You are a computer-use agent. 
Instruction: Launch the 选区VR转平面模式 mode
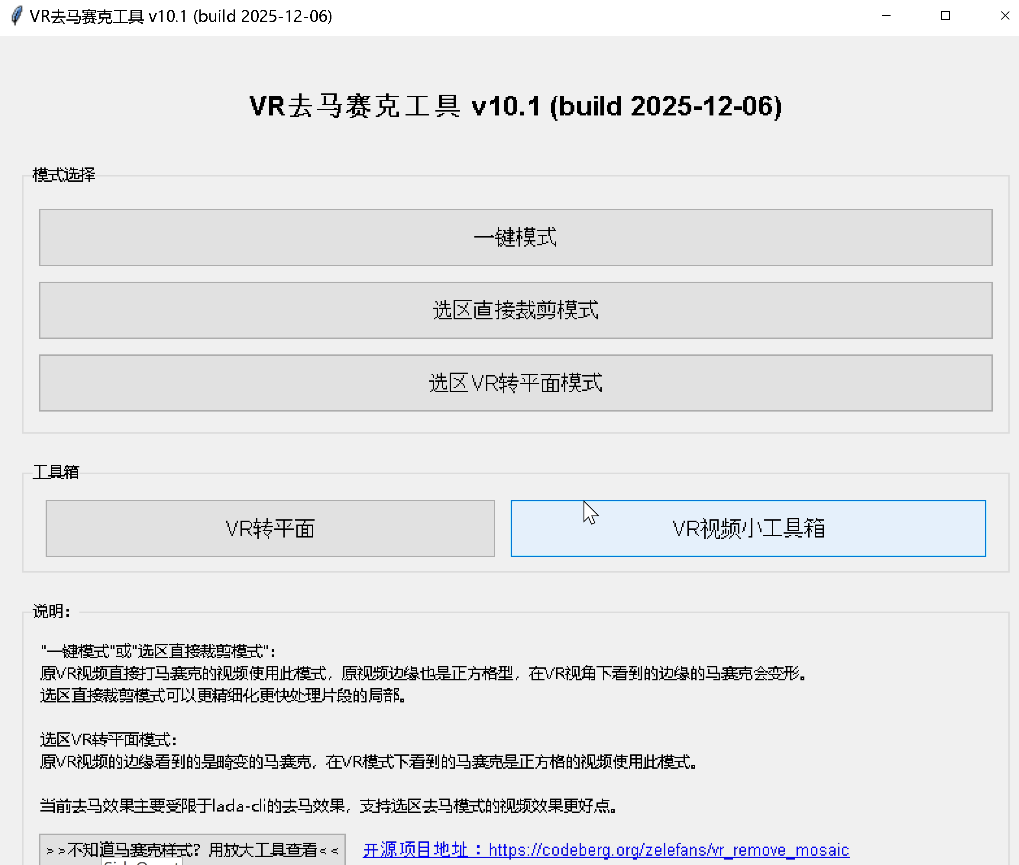click(x=515, y=383)
